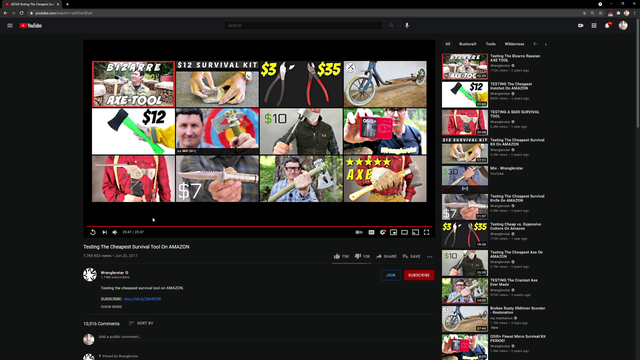Save the video to a playlist
Image resolution: width=640 pixels, height=360 pixels.
(411, 256)
